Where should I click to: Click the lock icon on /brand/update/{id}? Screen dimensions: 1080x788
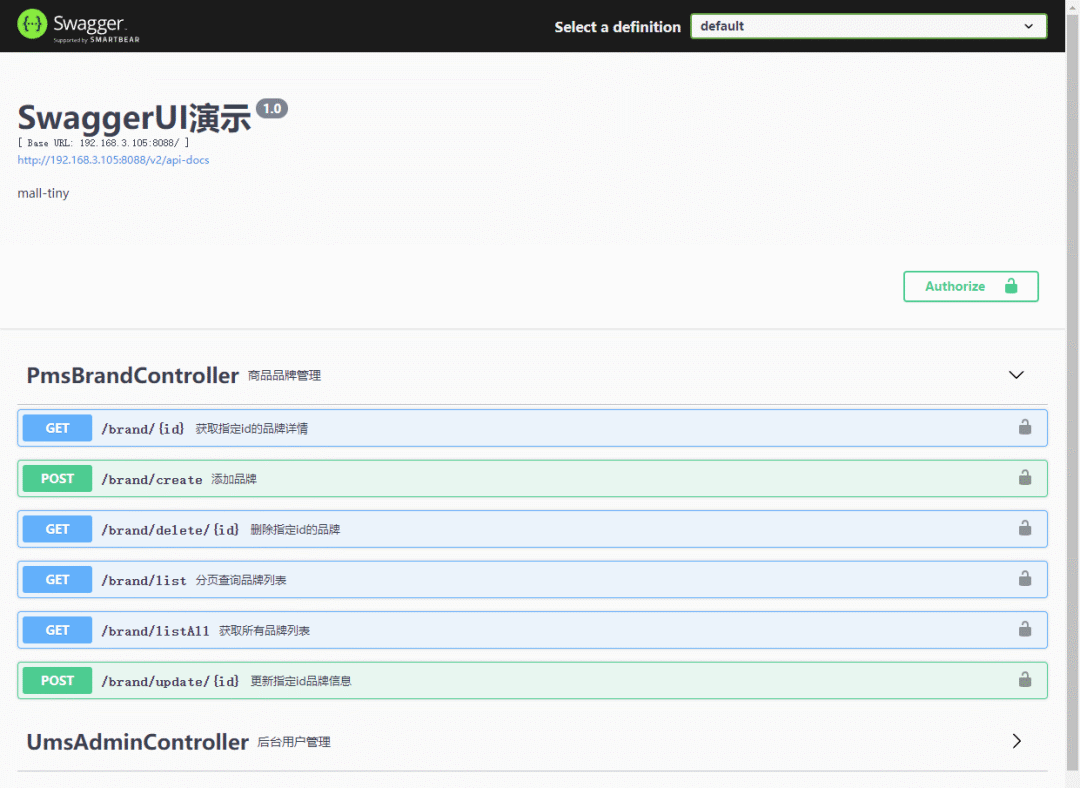click(1024, 680)
